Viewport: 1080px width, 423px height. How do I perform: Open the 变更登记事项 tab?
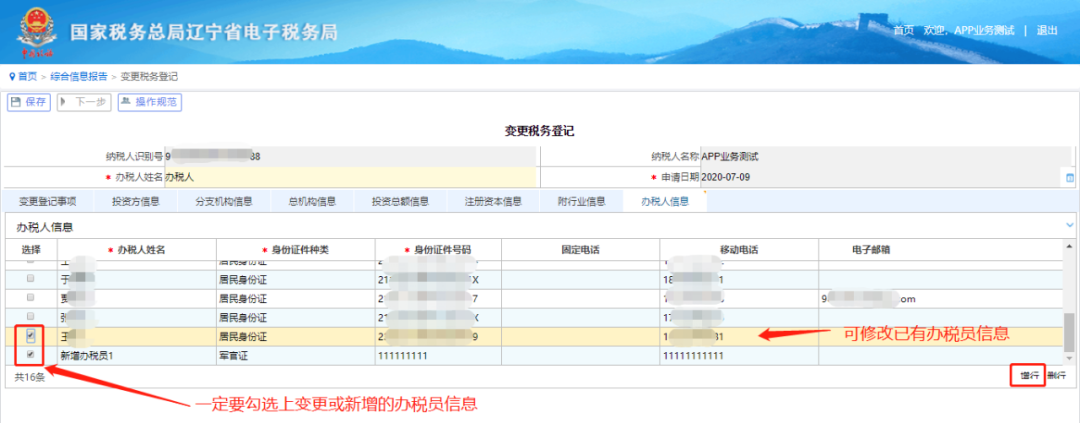[x=47, y=202]
